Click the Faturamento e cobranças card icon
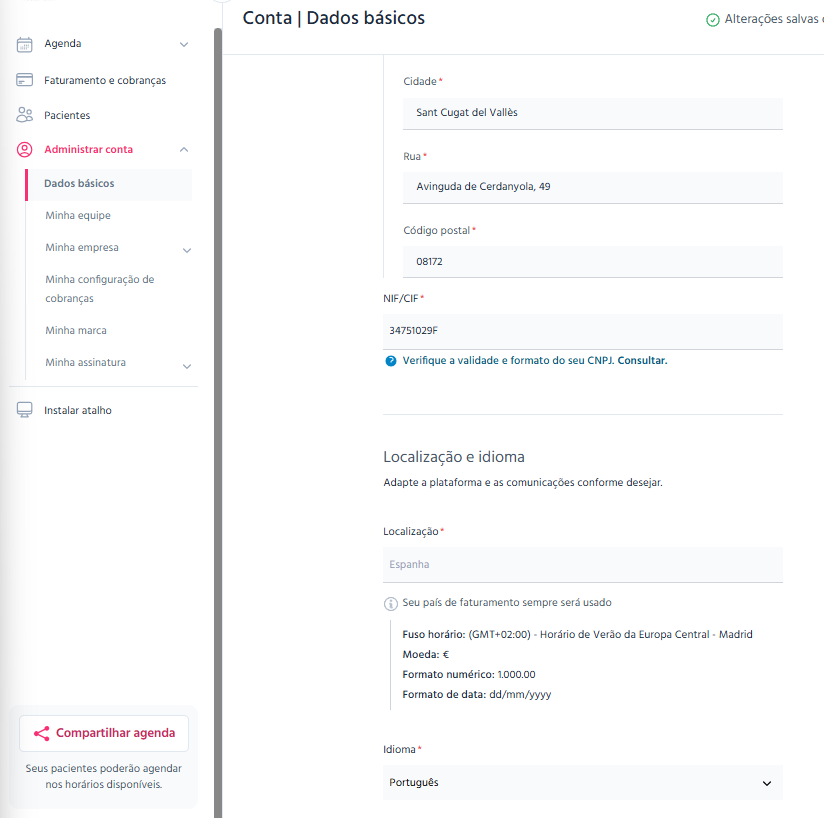Image resolution: width=824 pixels, height=818 pixels. point(24,80)
